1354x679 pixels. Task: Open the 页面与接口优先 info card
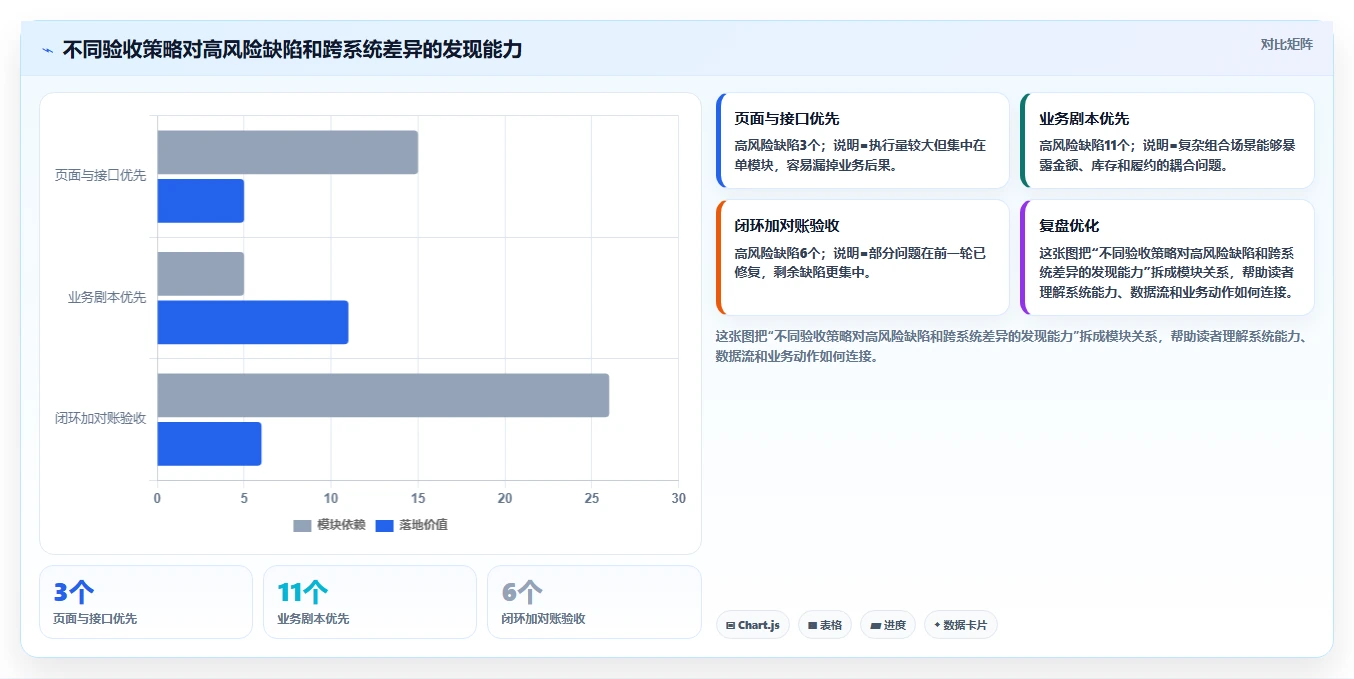click(862, 141)
